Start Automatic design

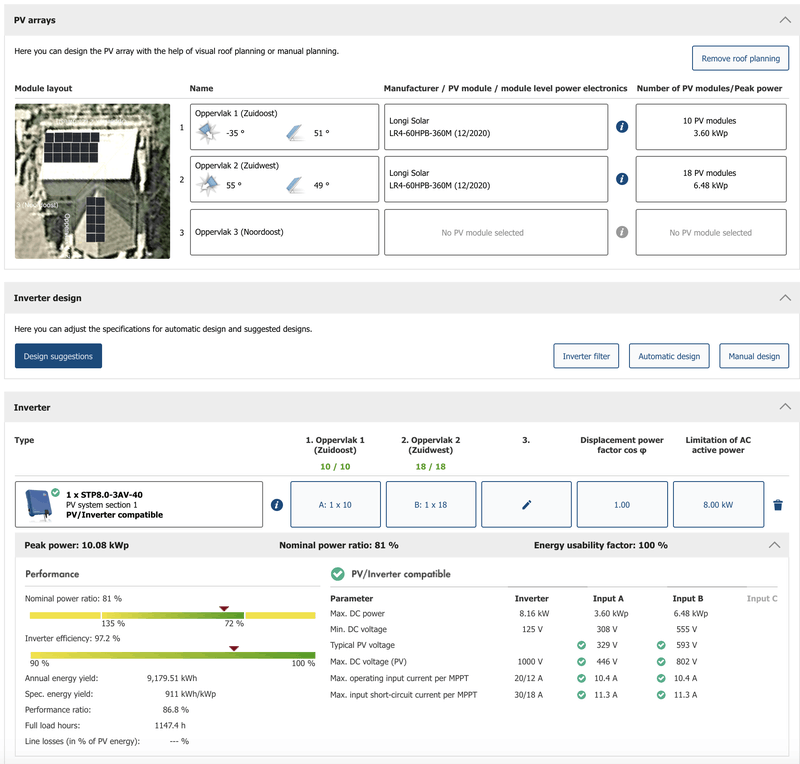point(670,356)
